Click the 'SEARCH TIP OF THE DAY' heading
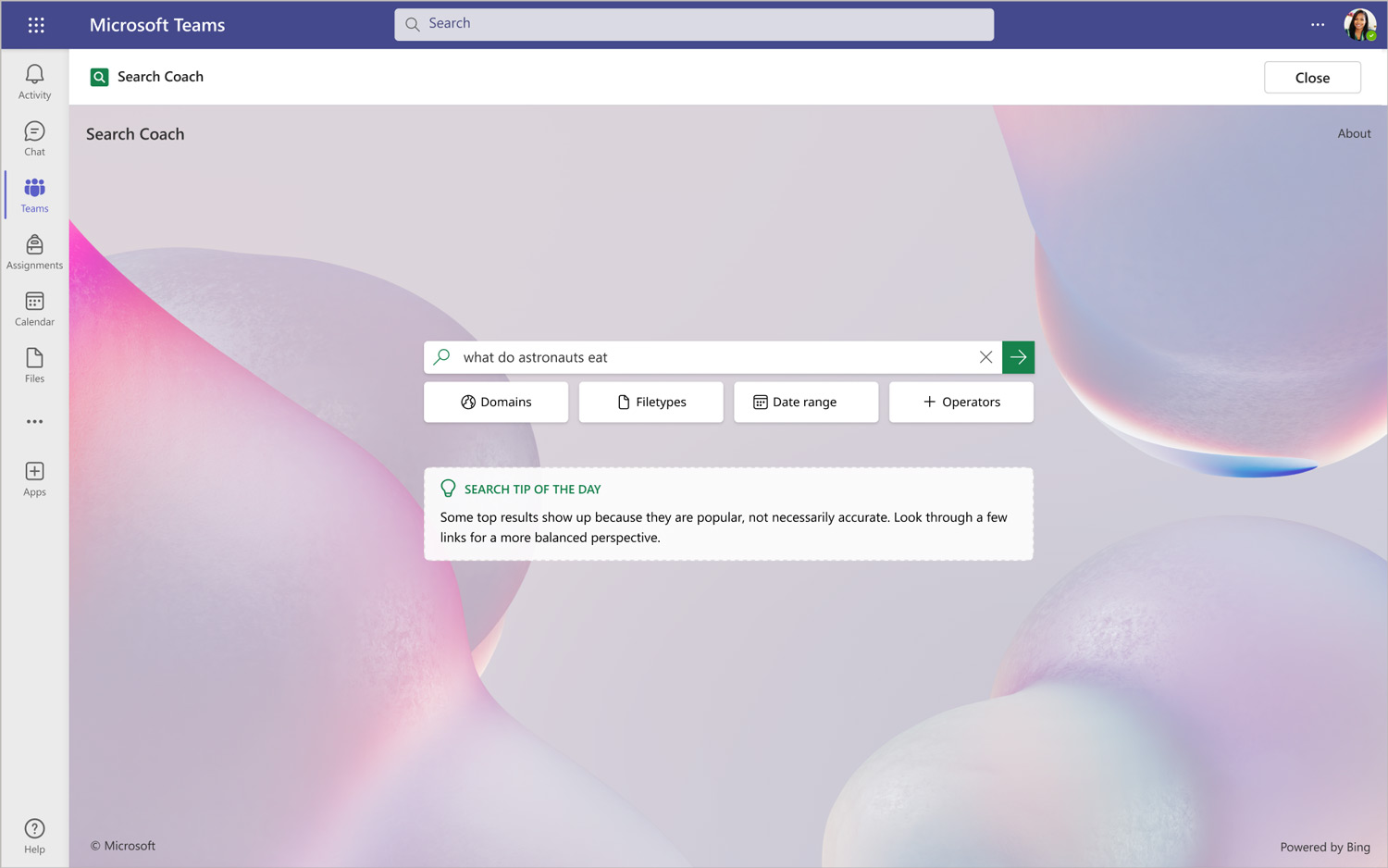The image size is (1388, 868). click(x=533, y=490)
